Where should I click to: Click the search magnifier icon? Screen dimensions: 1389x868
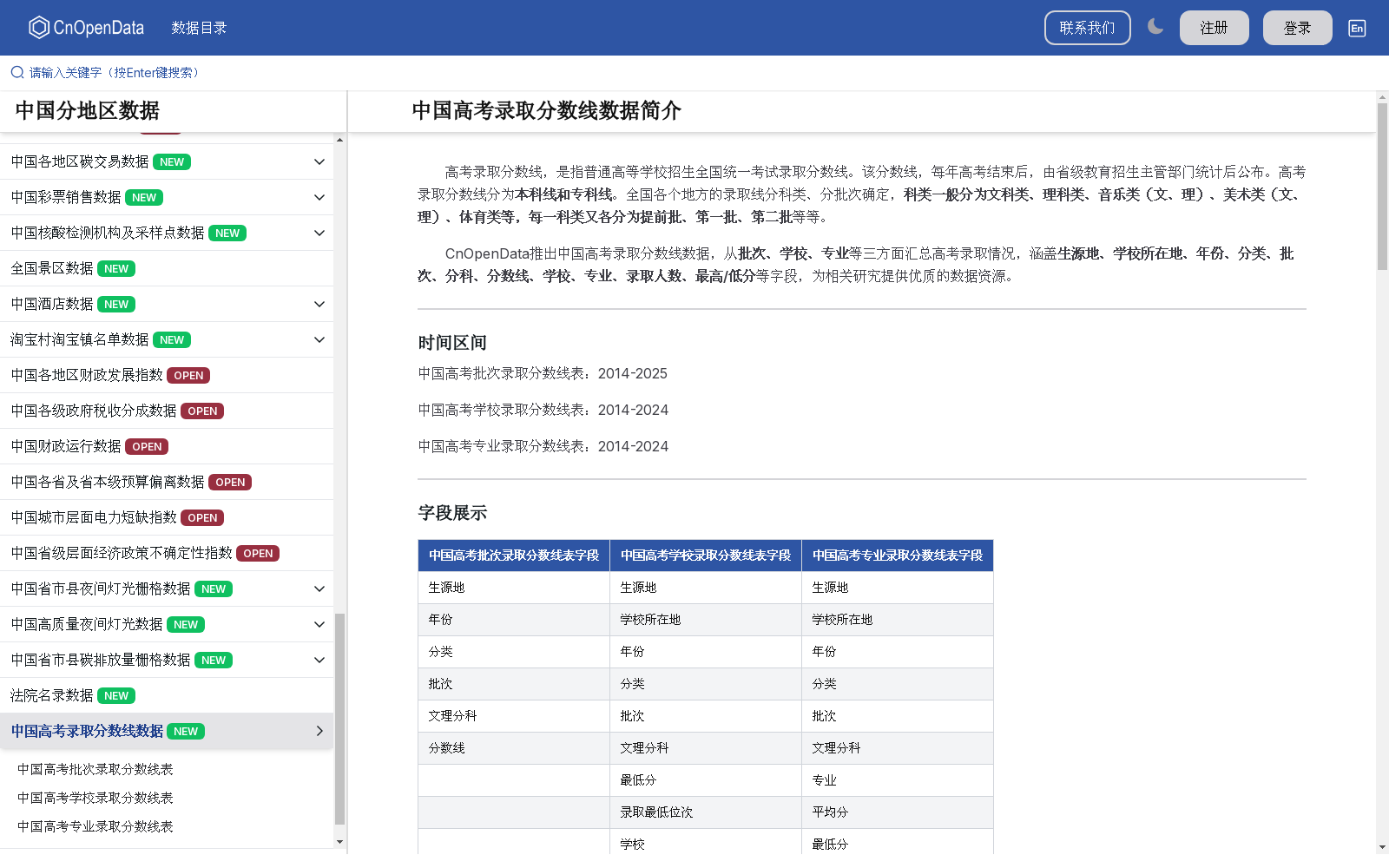[16, 72]
